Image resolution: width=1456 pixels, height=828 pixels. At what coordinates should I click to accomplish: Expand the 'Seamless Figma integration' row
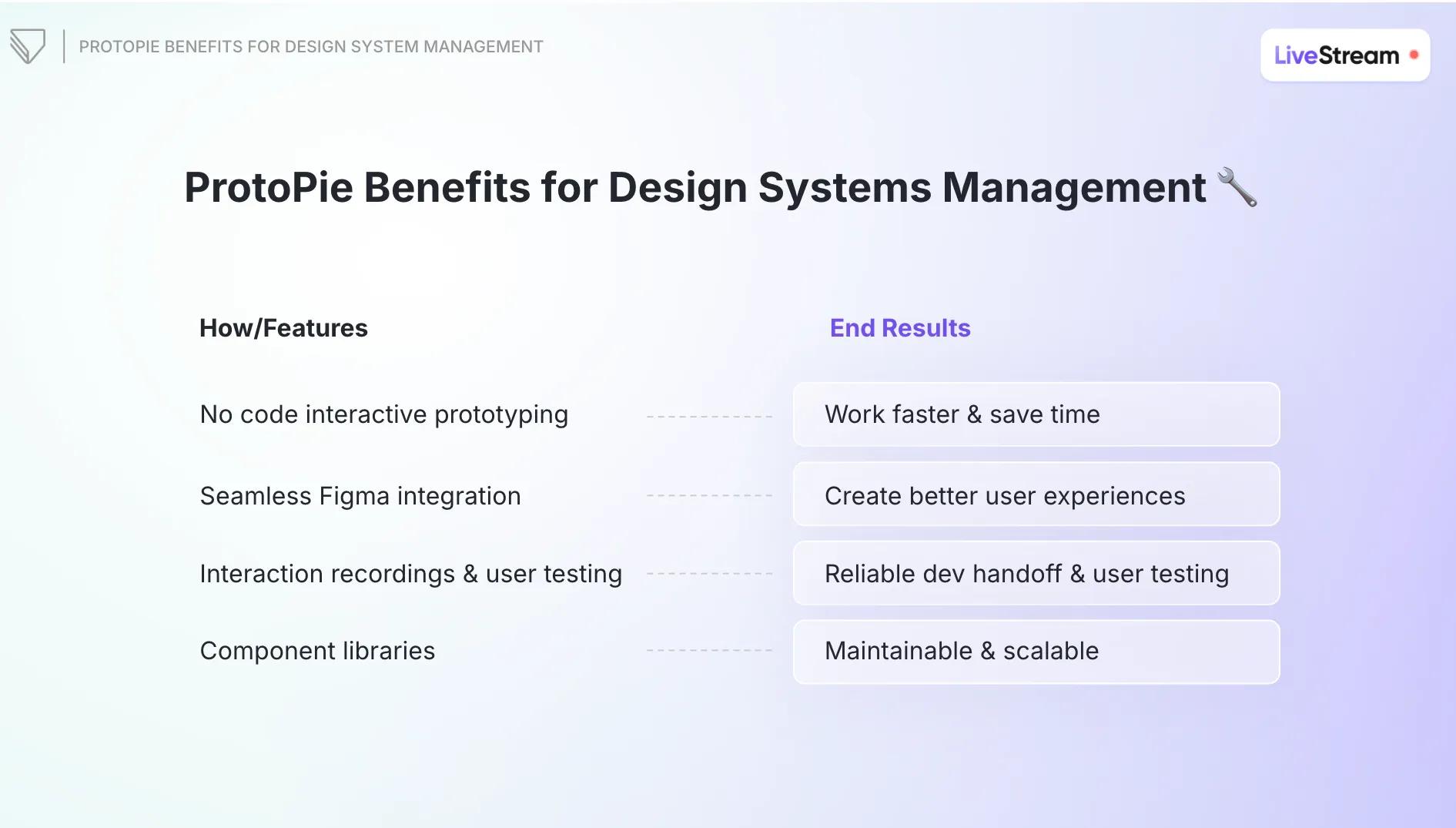pyautogui.click(x=360, y=495)
